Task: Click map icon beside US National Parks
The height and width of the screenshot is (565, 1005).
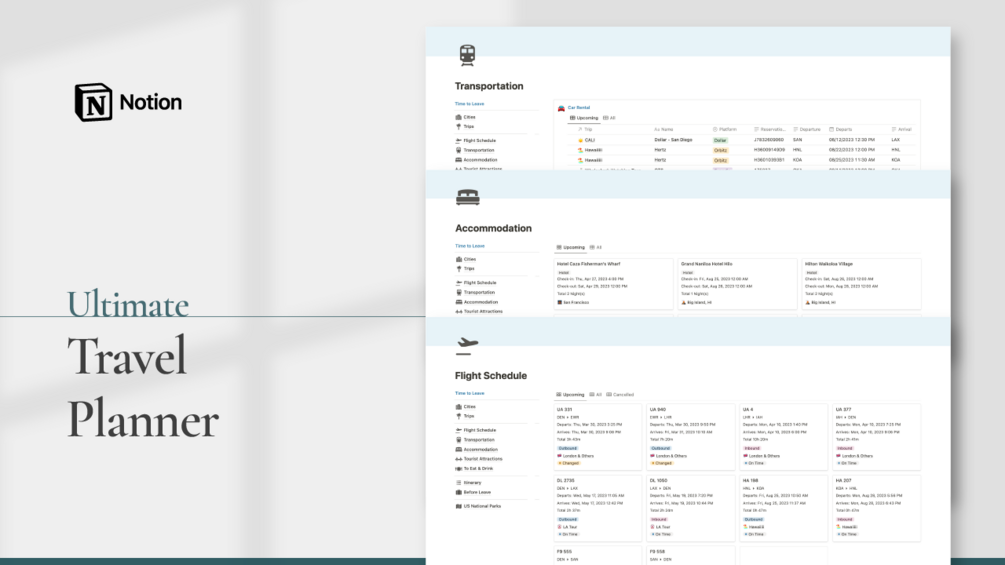Action: [x=458, y=506]
